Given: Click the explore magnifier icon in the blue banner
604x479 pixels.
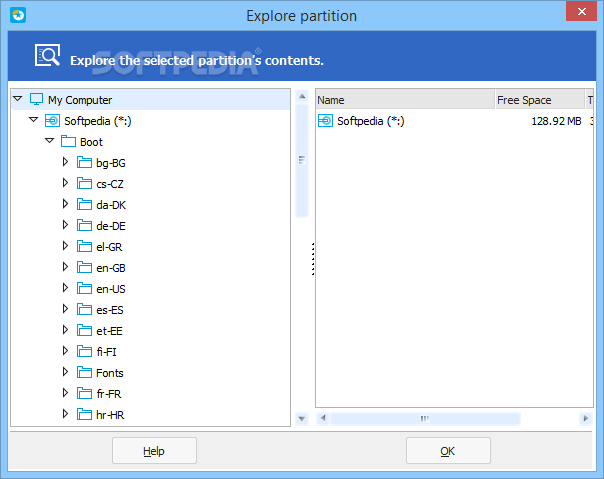Looking at the screenshot, I should pyautogui.click(x=47, y=55).
